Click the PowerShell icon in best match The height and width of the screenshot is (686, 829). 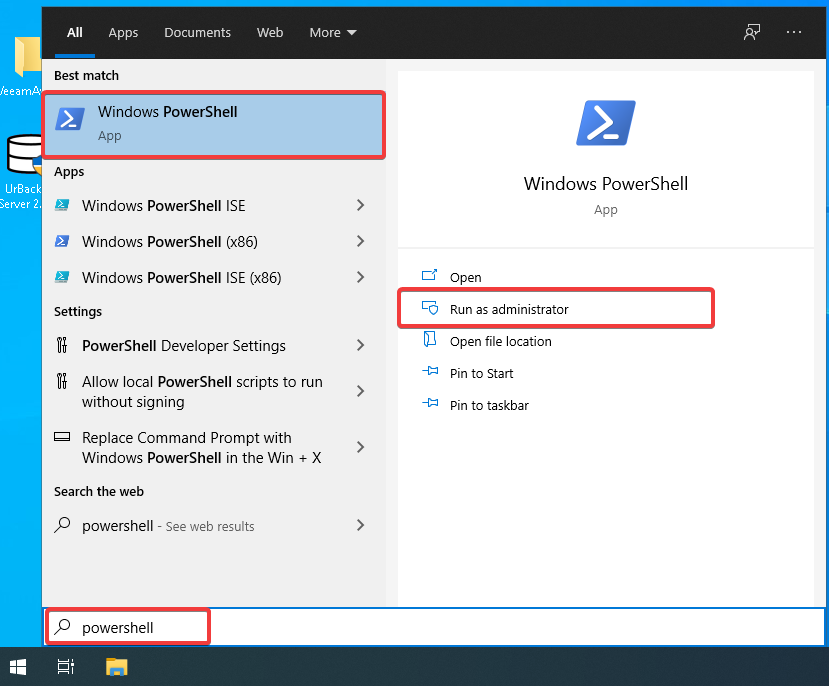[70, 119]
